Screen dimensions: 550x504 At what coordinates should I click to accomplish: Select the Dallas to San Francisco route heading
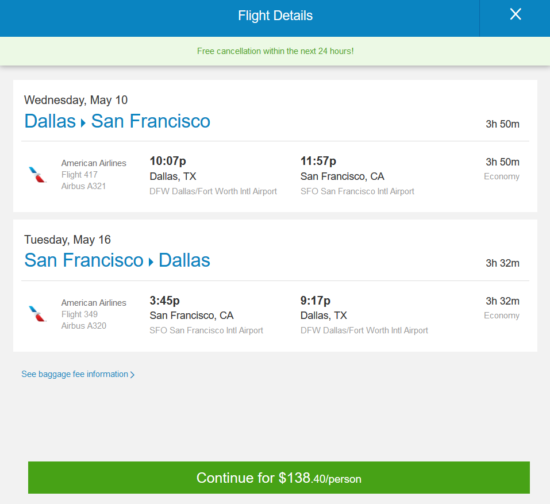click(x=117, y=121)
